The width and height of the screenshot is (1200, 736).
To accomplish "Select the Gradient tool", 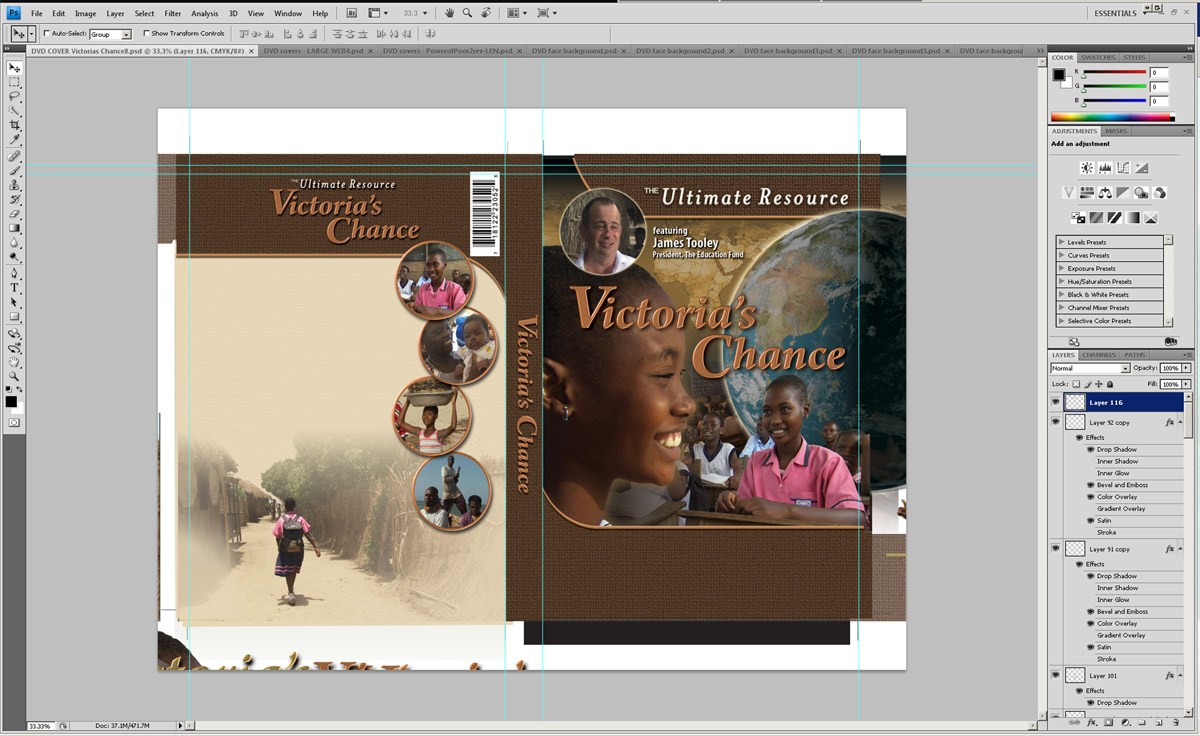I will (x=15, y=228).
